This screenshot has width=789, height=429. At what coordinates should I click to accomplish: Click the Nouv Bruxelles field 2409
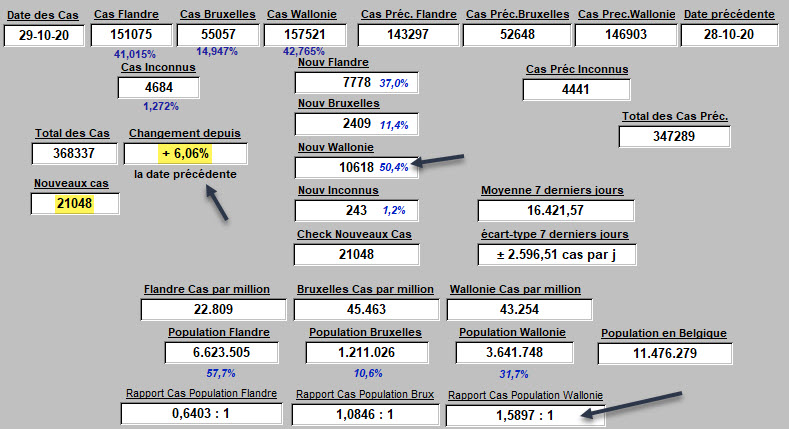point(356,124)
